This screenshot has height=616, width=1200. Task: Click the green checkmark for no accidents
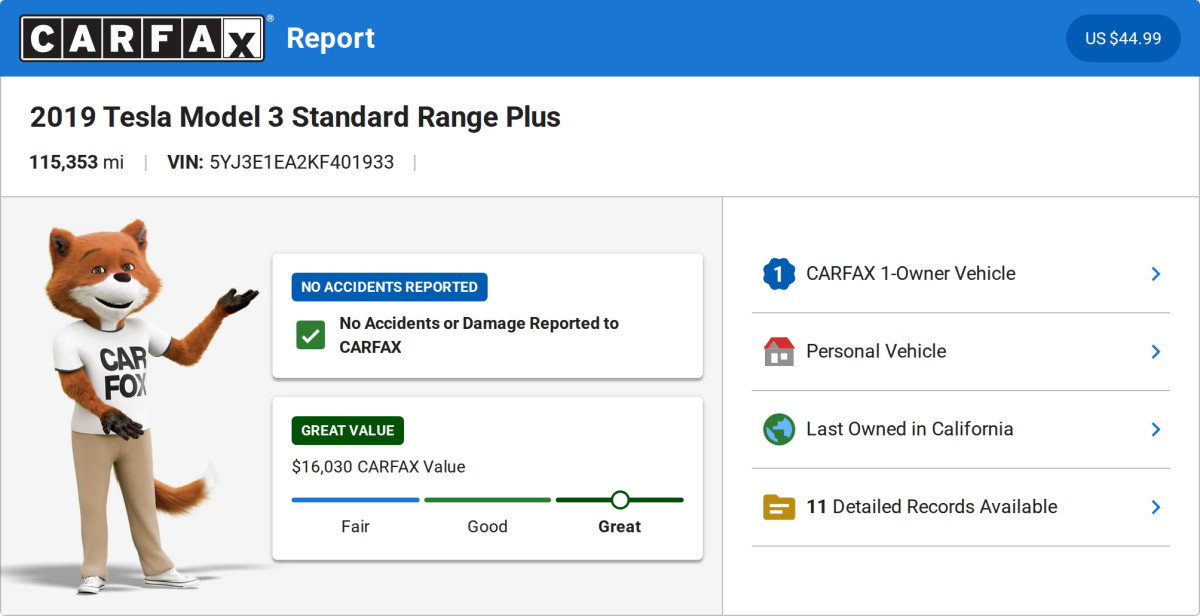[310, 335]
